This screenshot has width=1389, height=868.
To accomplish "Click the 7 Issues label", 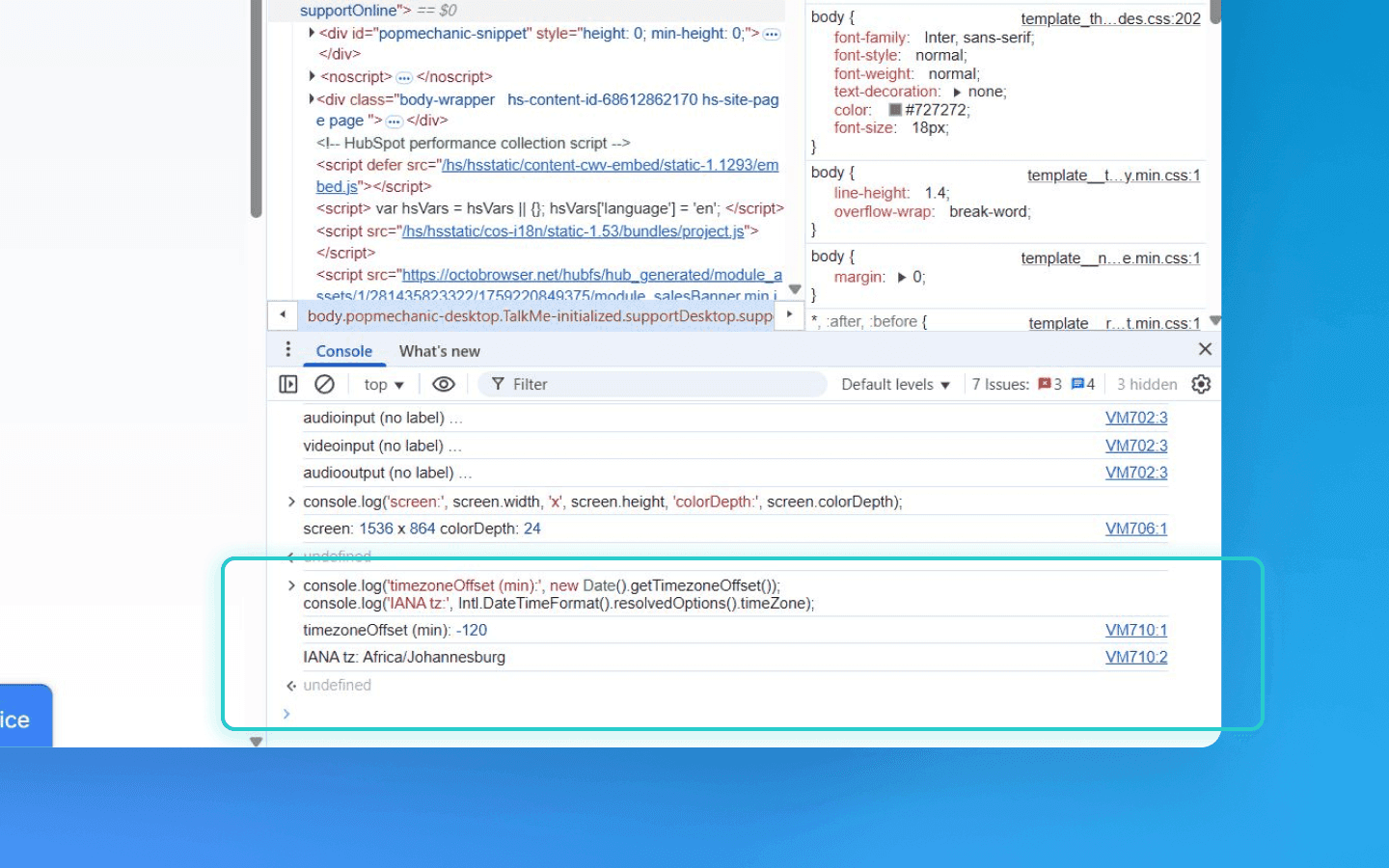I will click(1000, 384).
